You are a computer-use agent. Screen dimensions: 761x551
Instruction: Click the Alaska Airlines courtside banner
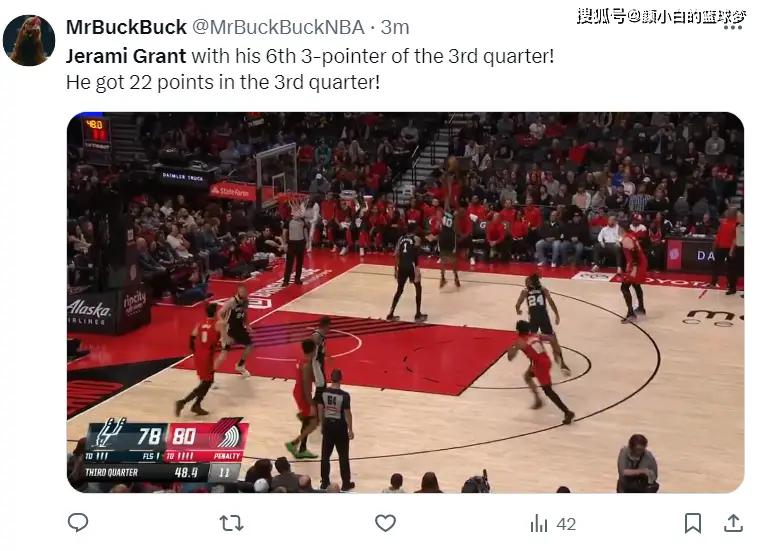point(89,312)
